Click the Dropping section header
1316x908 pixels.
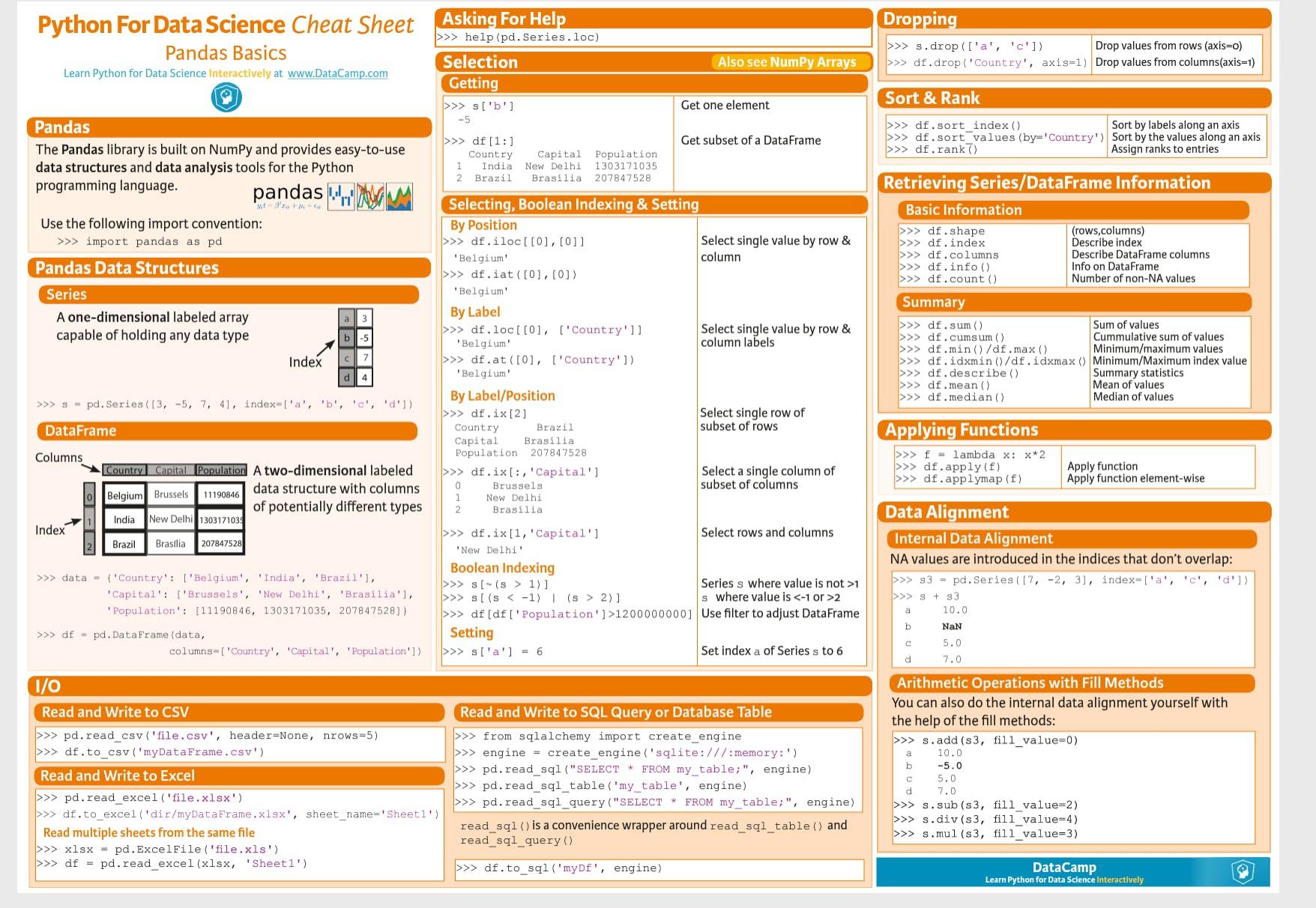click(920, 19)
